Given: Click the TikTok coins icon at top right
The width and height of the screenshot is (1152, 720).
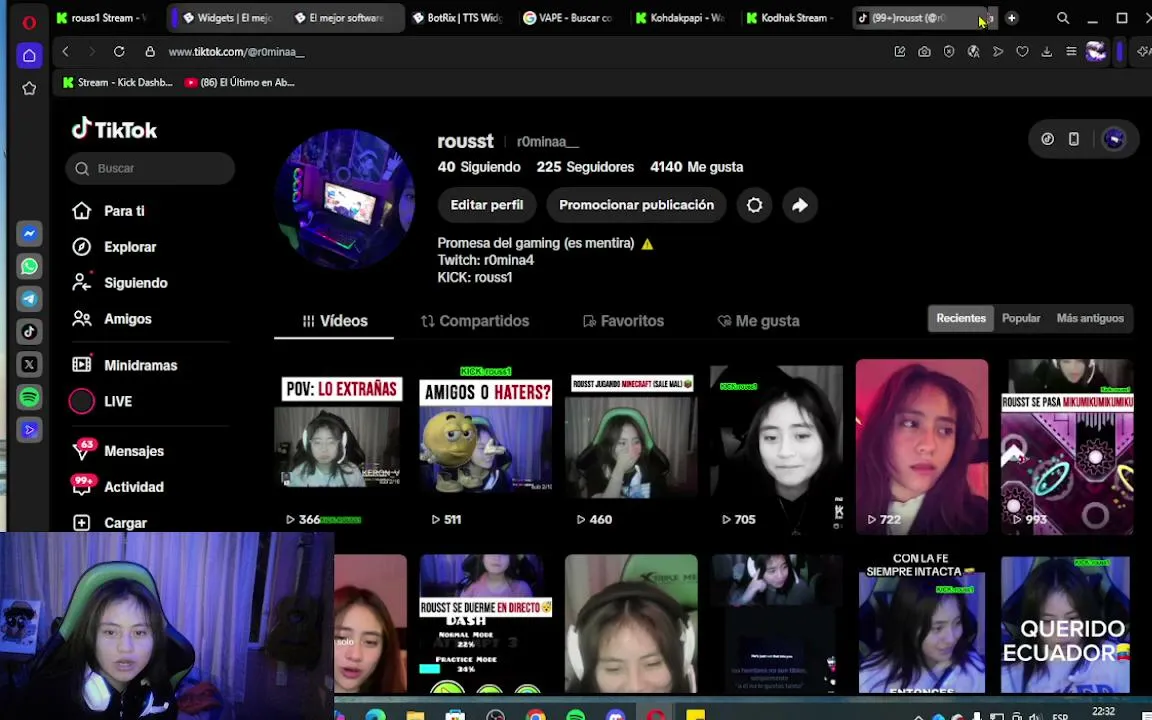Looking at the screenshot, I should [1048, 139].
